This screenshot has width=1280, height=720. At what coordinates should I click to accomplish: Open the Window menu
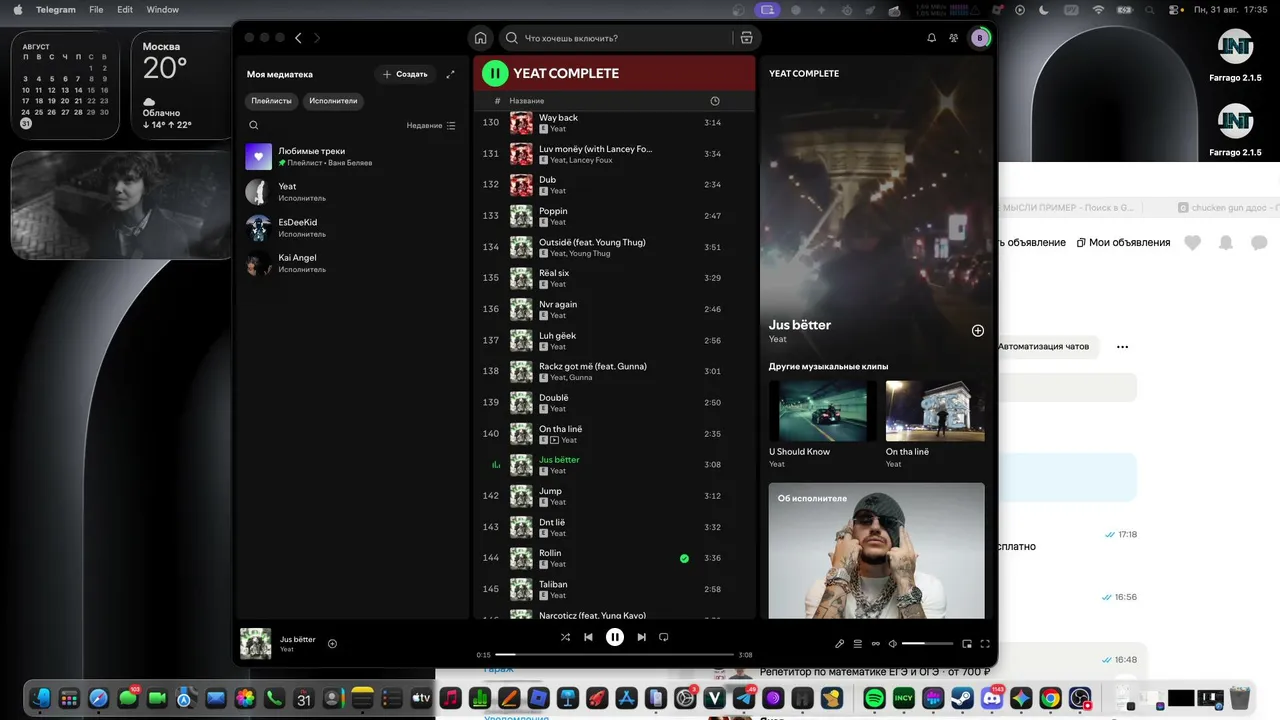coord(163,10)
